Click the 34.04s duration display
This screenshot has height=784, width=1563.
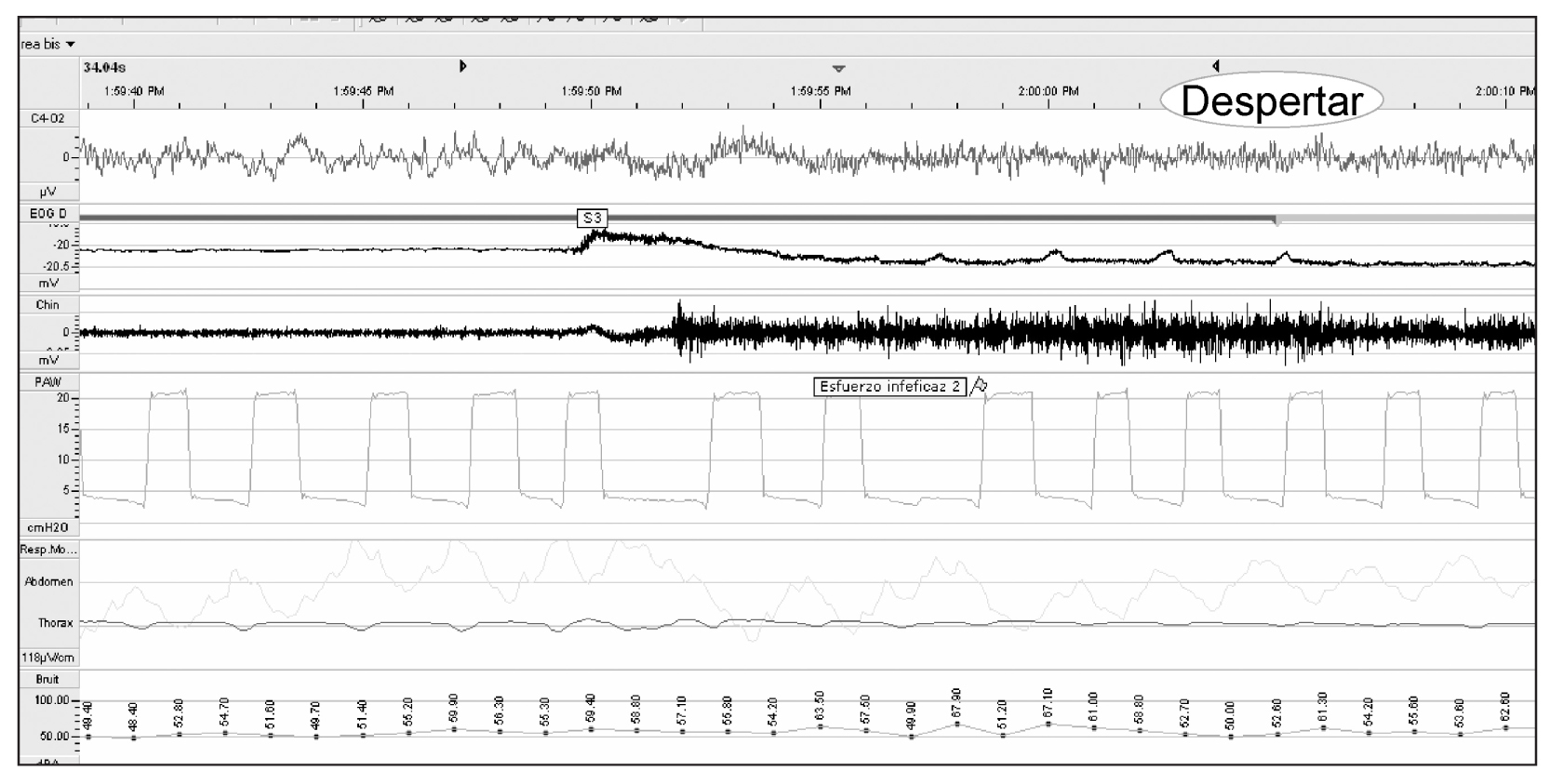(104, 67)
